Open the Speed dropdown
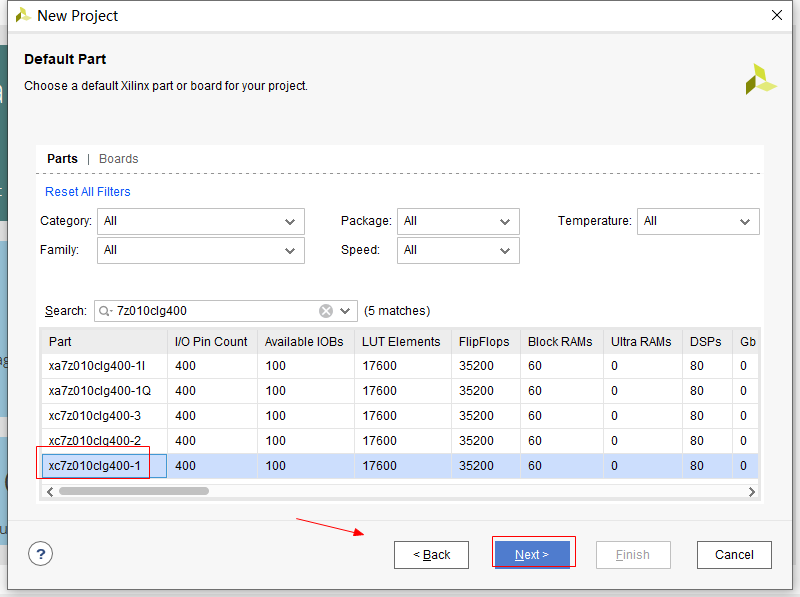This screenshot has height=597, width=800. point(458,251)
